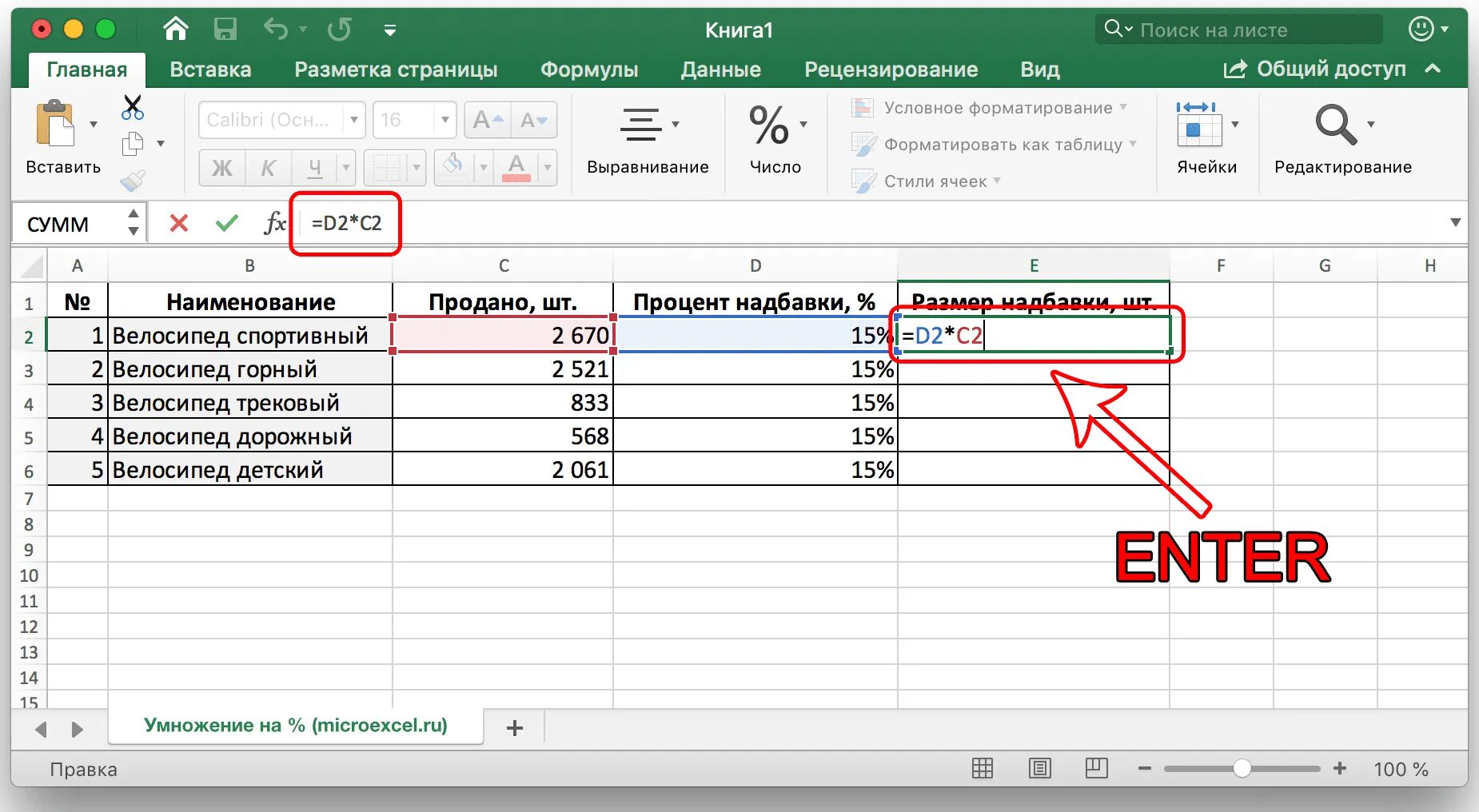Click the Общий доступ share button

pyautogui.click(x=1314, y=70)
